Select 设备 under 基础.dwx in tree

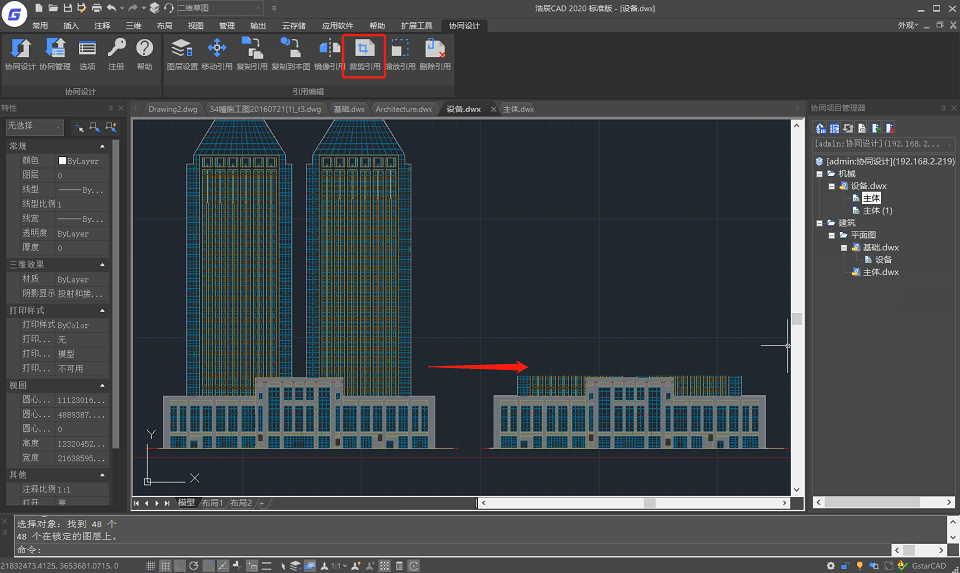click(883, 260)
